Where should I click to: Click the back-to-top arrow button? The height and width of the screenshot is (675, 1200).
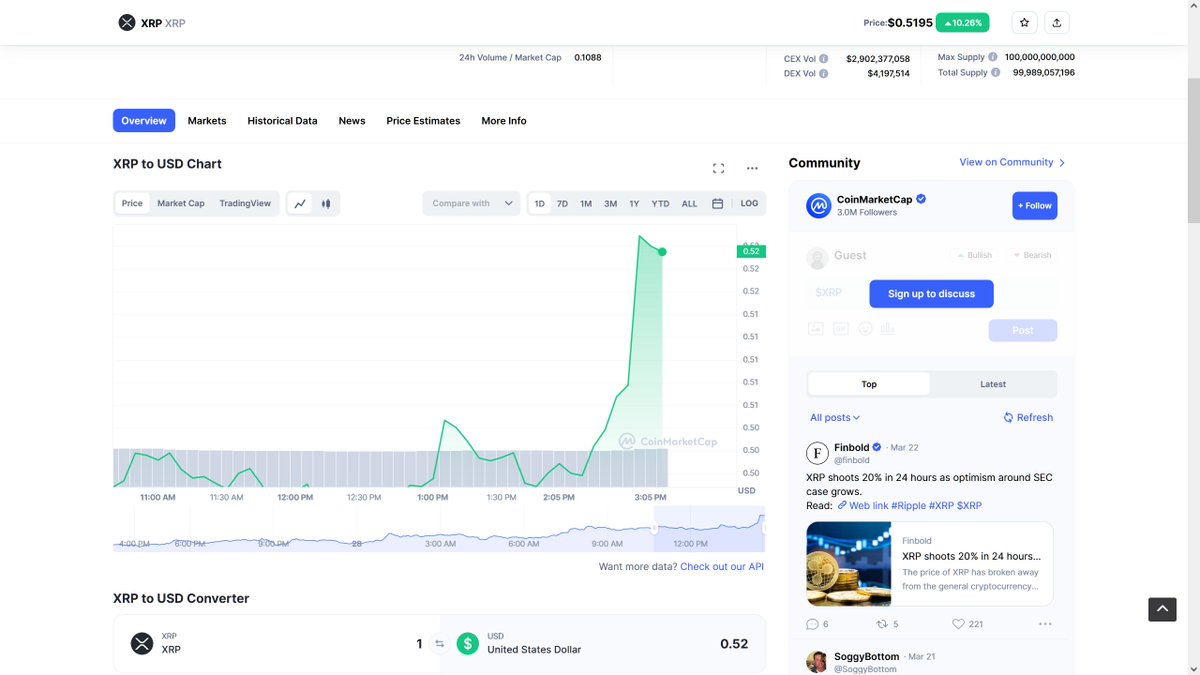tap(1162, 608)
